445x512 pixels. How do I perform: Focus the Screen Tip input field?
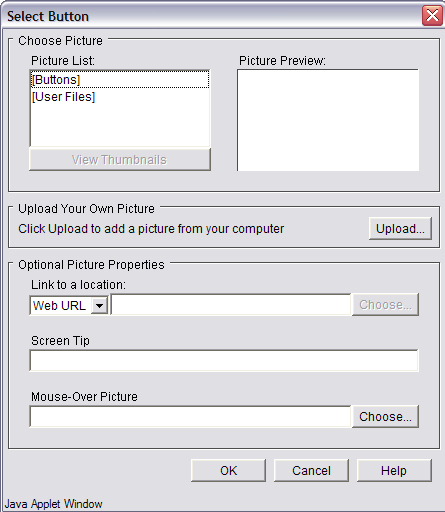click(x=224, y=360)
